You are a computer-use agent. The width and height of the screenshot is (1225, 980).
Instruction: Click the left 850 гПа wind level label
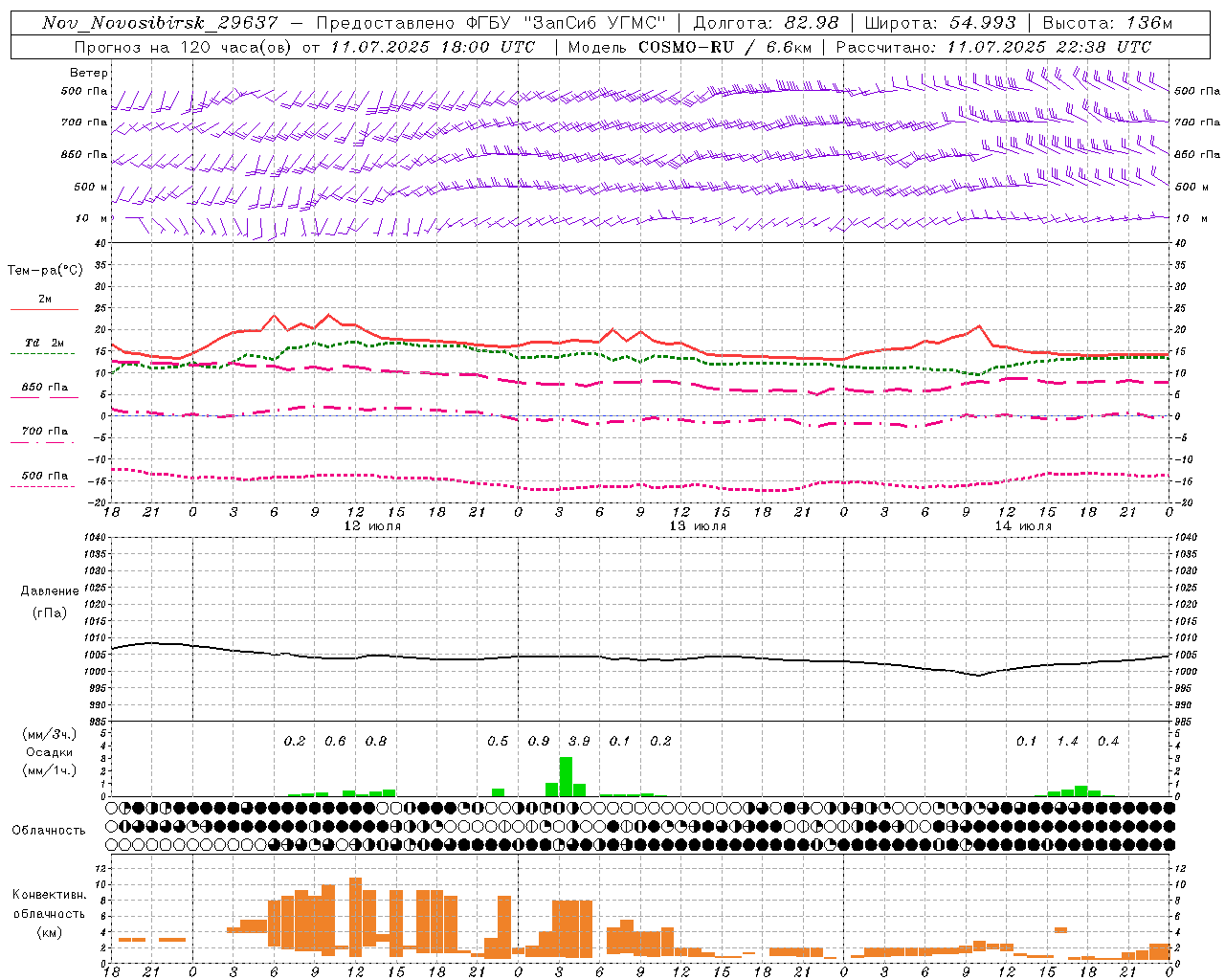(x=84, y=154)
